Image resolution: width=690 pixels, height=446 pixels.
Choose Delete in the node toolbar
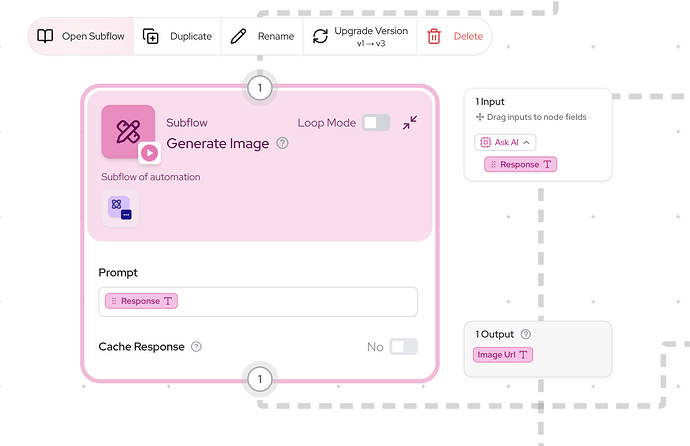455,36
